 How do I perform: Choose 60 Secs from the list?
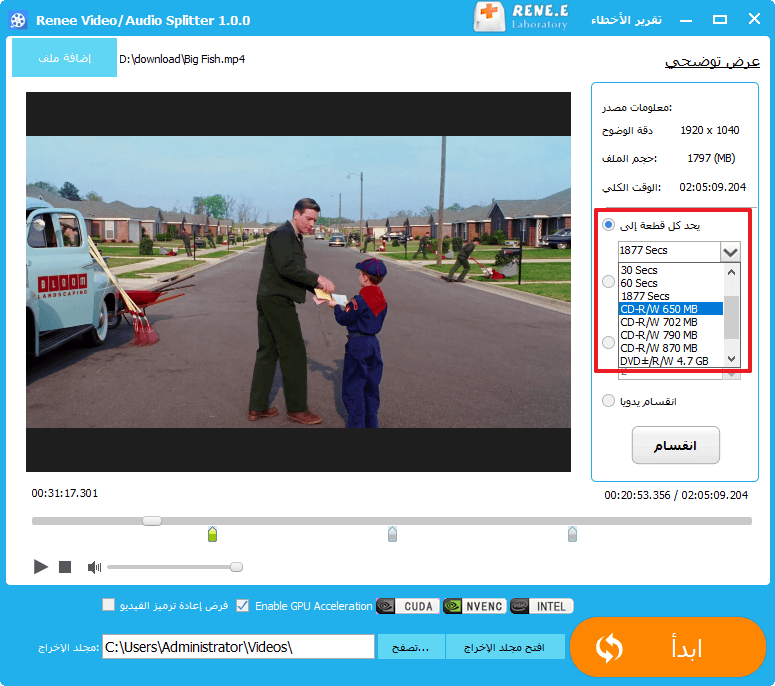click(x=671, y=283)
